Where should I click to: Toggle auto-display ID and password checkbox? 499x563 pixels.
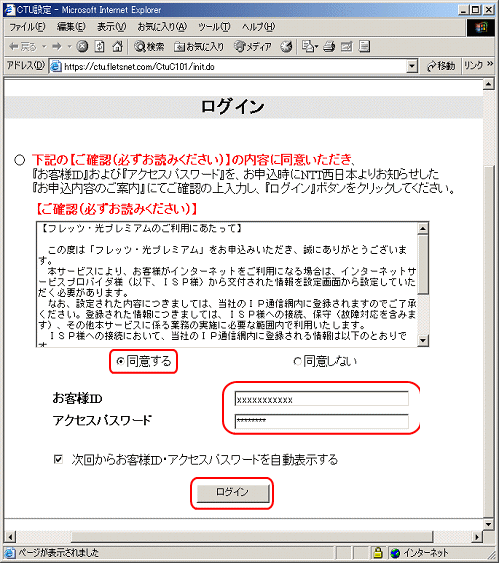pyautogui.click(x=58, y=459)
